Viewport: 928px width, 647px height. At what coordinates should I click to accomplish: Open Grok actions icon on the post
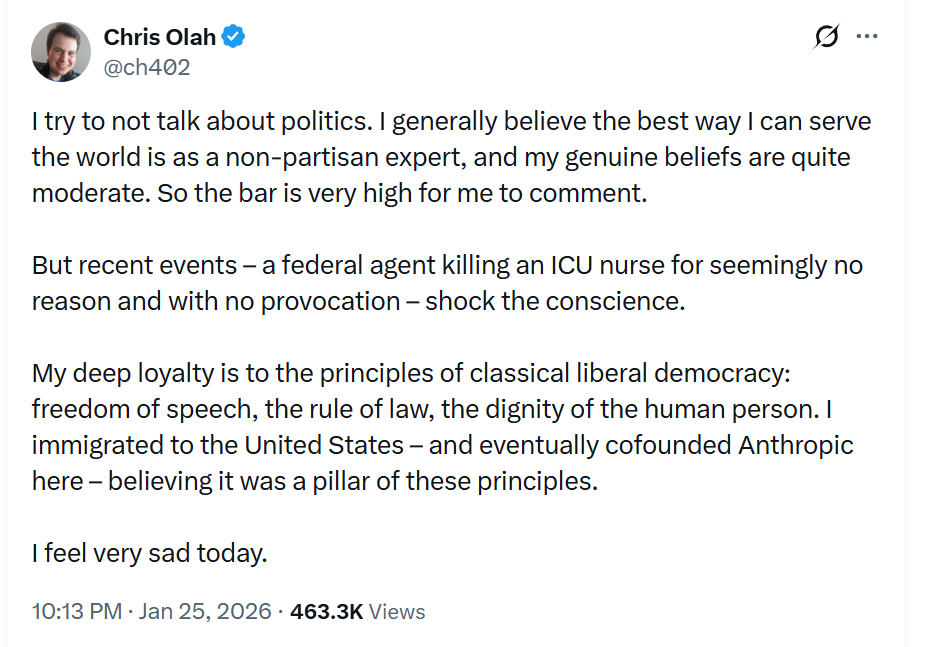coord(826,37)
